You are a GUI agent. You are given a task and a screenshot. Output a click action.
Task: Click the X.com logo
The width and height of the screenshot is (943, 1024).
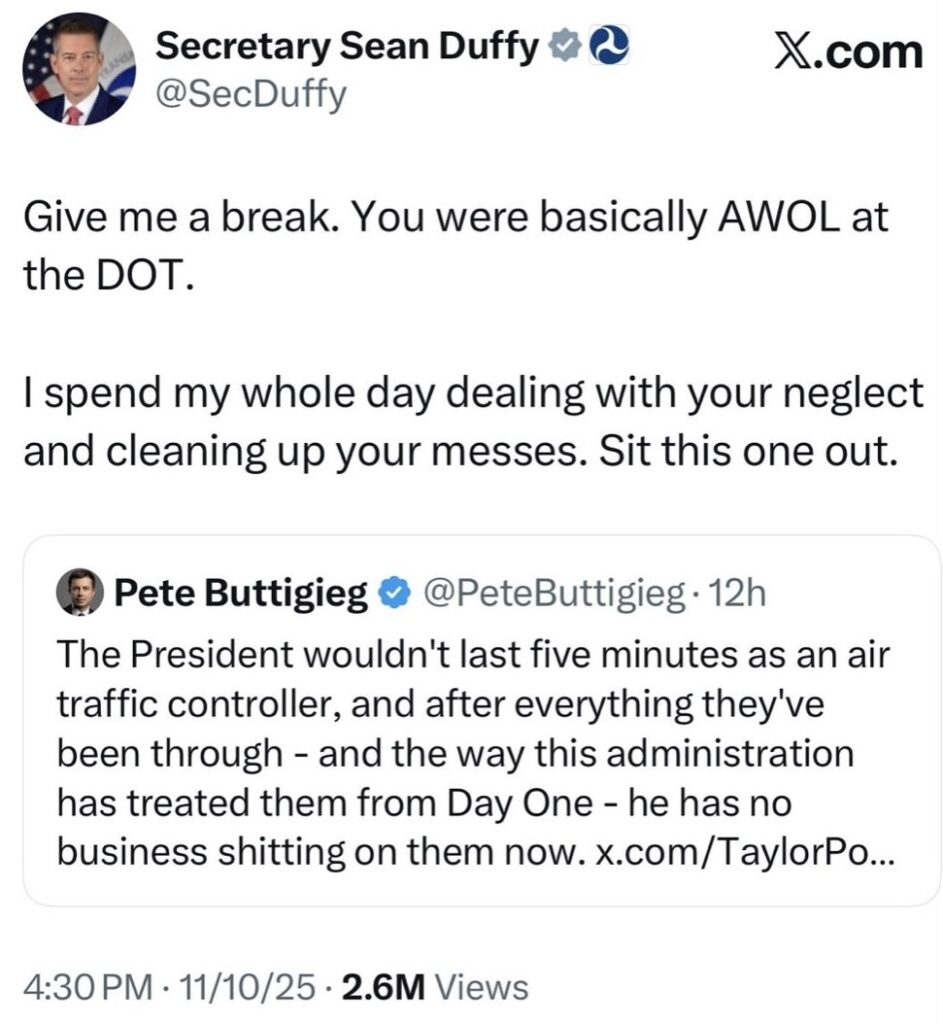[848, 50]
